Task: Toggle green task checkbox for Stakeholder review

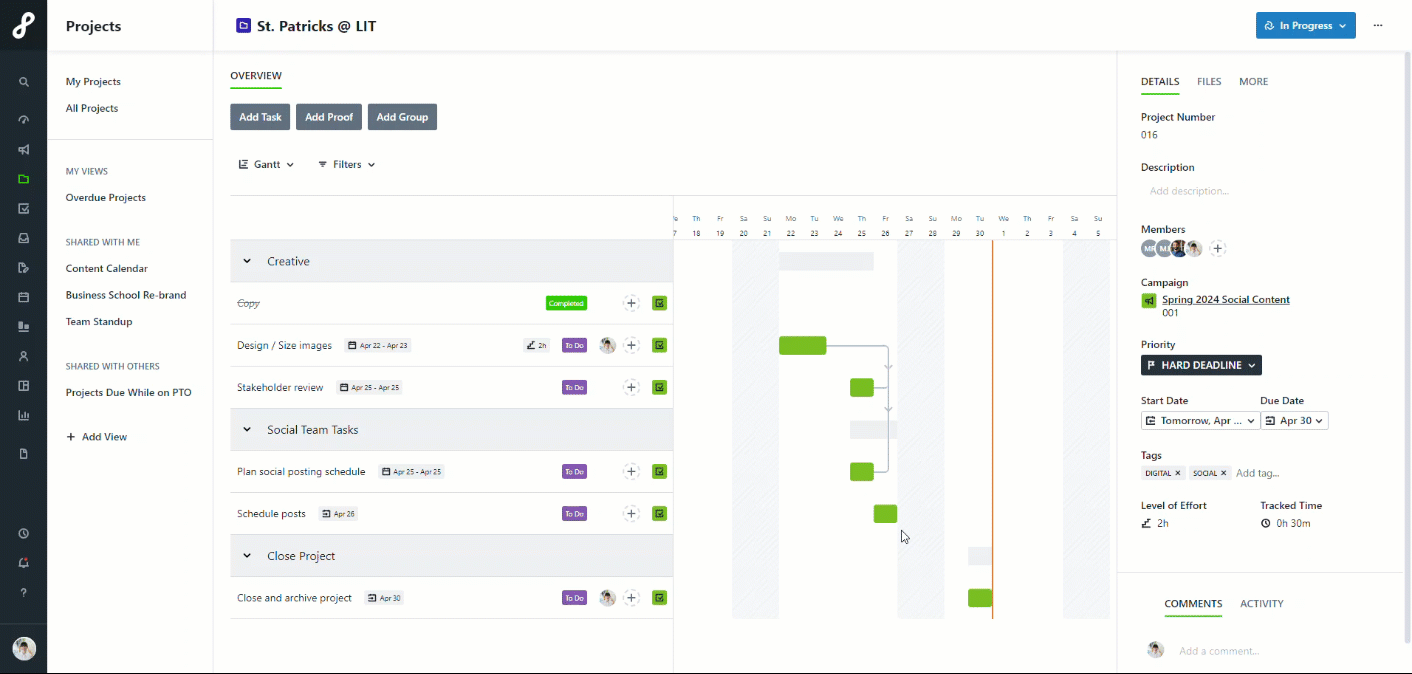Action: (x=659, y=387)
